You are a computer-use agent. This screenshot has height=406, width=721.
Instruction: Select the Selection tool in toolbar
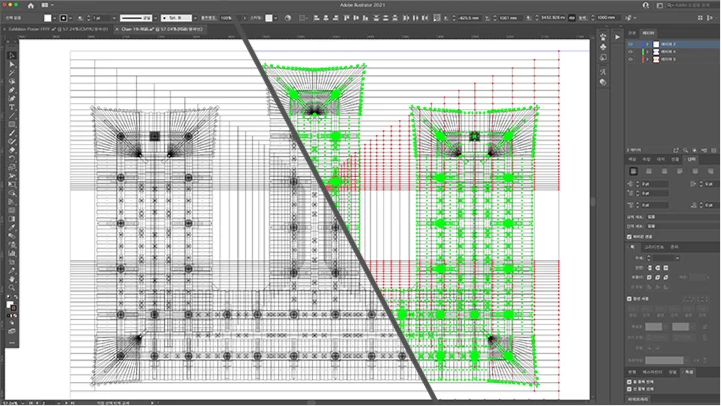pos(12,56)
